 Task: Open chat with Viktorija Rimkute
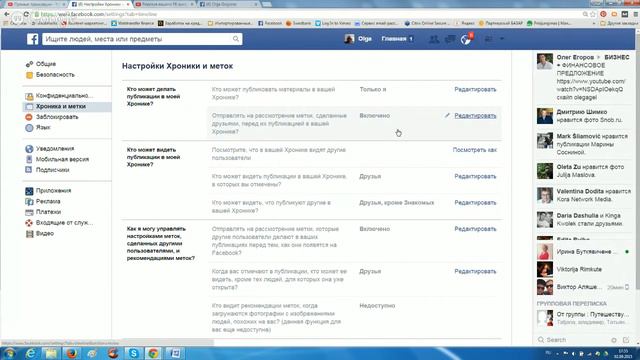point(583,269)
